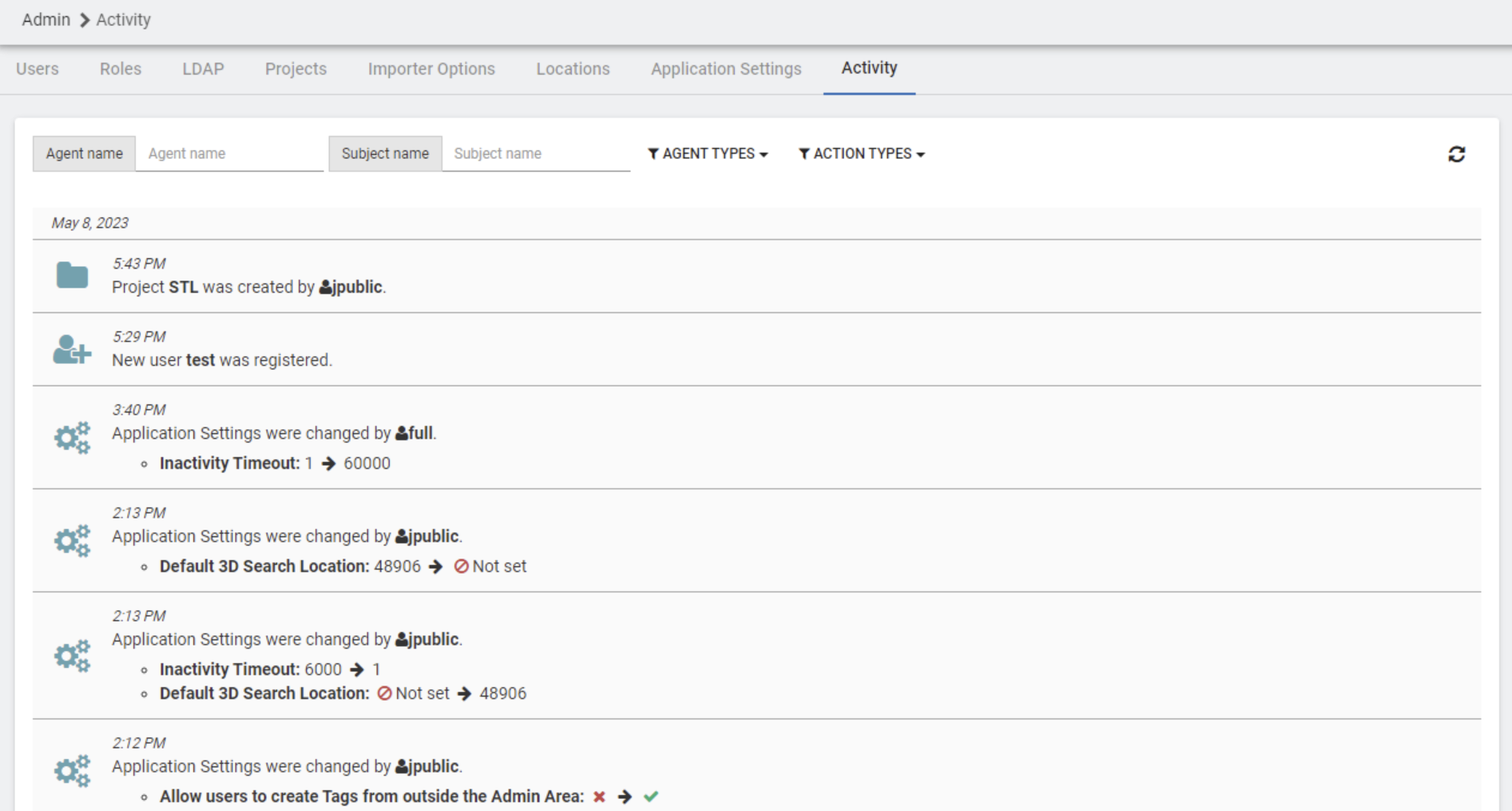Open the Application Settings tab
Screen dimensions: 1512x811
click(x=725, y=69)
